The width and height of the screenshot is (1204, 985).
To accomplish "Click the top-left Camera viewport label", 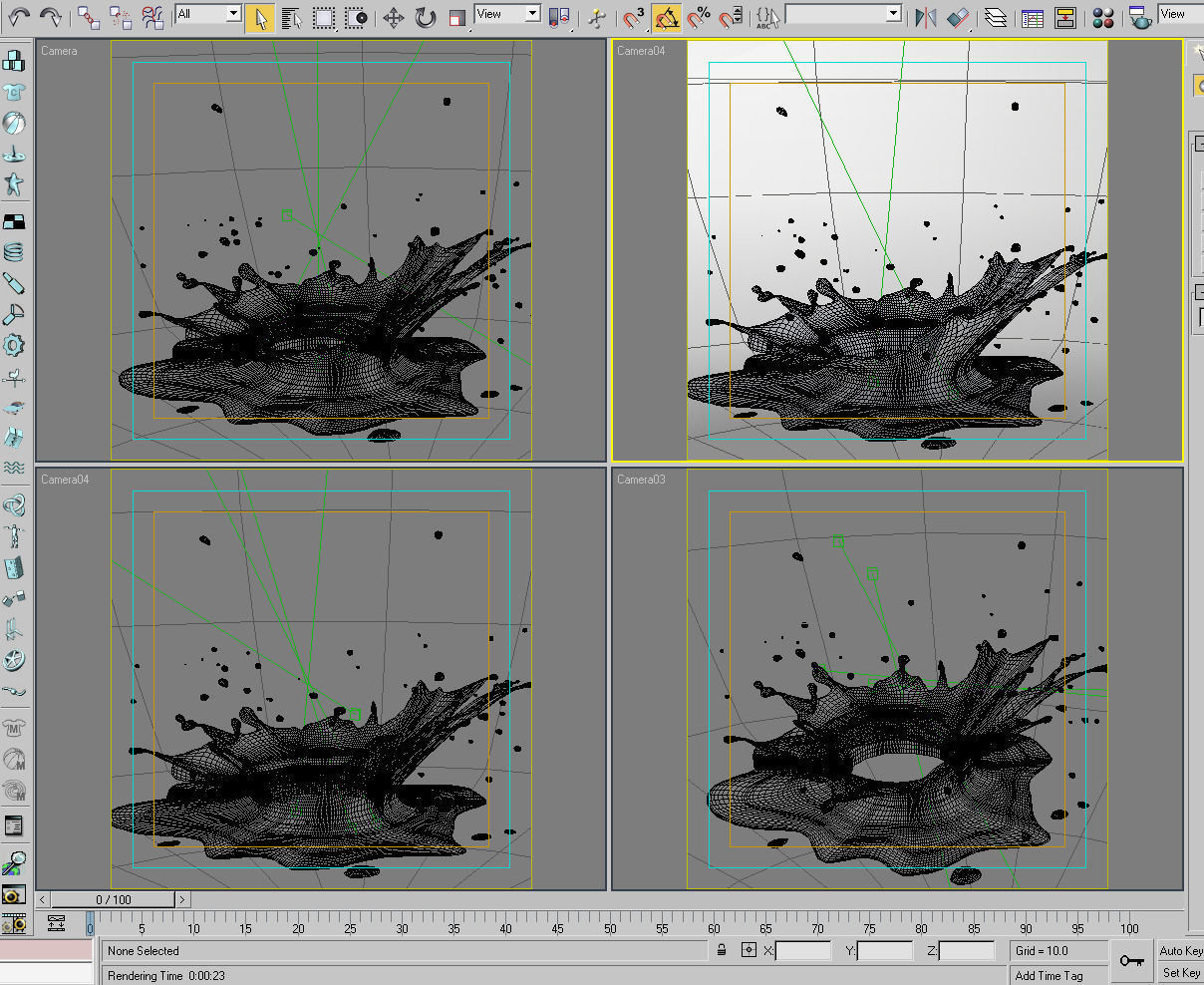I will pos(59,51).
